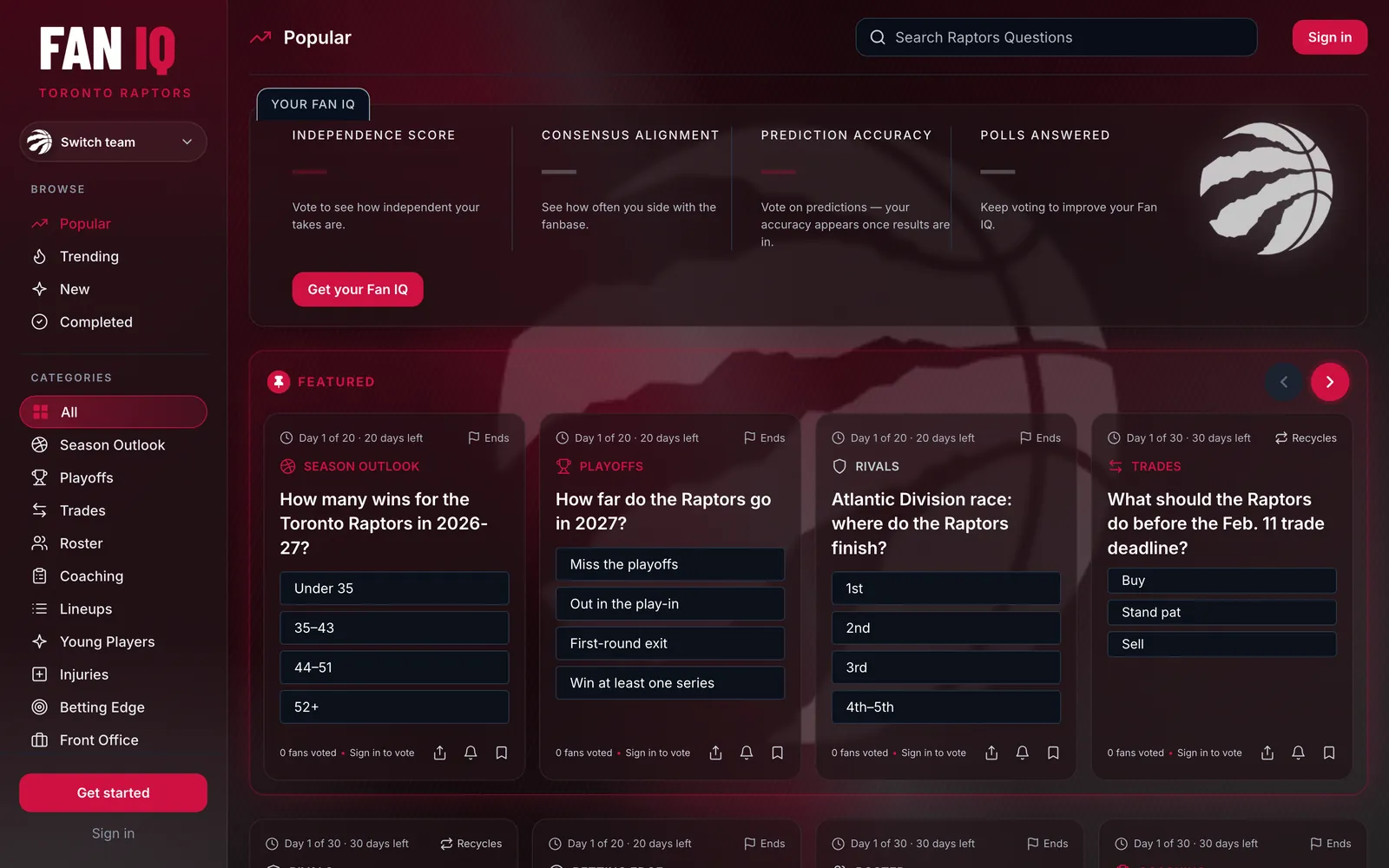This screenshot has height=868, width=1389.
Task: Pick the 52+ wins option
Action: (x=394, y=707)
